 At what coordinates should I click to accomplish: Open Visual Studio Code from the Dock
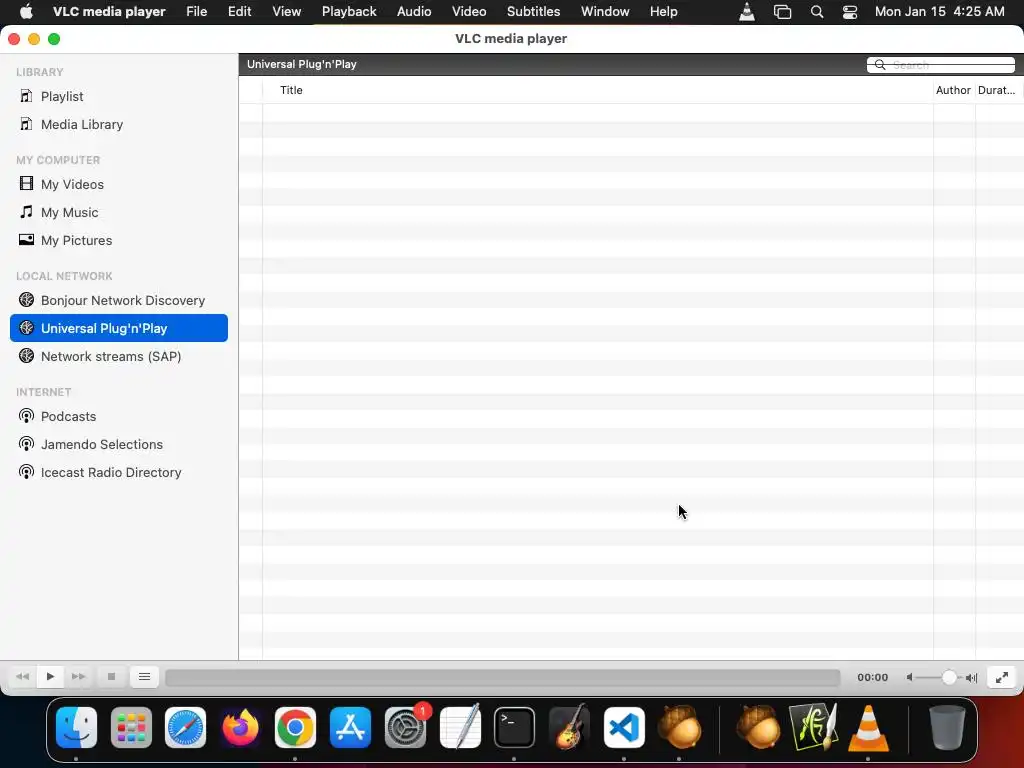[624, 728]
